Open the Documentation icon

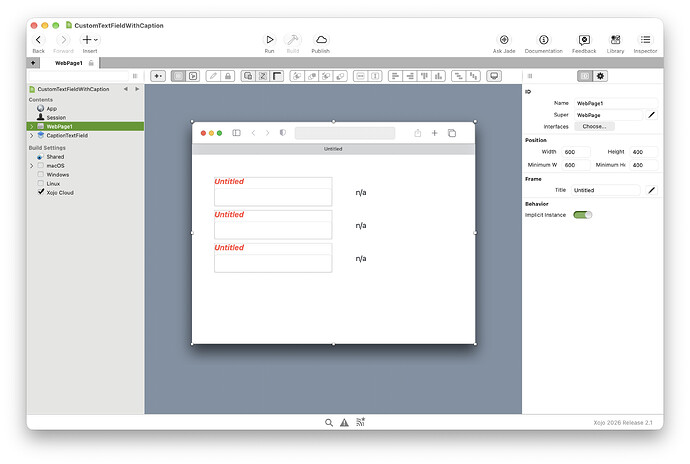(543, 40)
